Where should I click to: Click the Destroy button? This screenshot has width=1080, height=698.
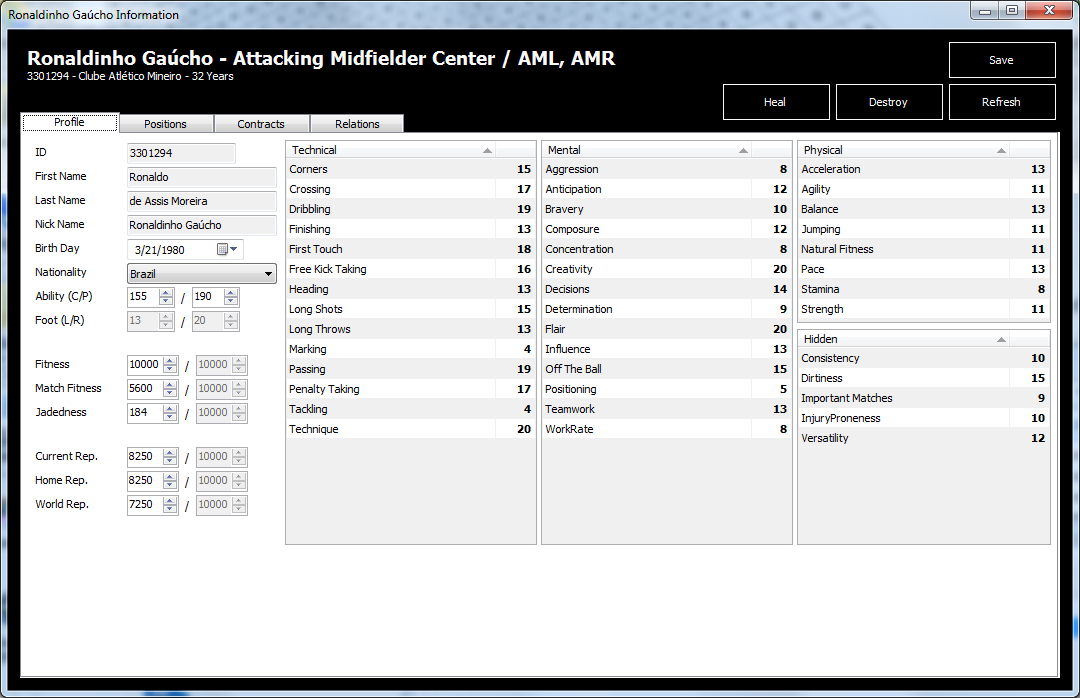tap(888, 102)
